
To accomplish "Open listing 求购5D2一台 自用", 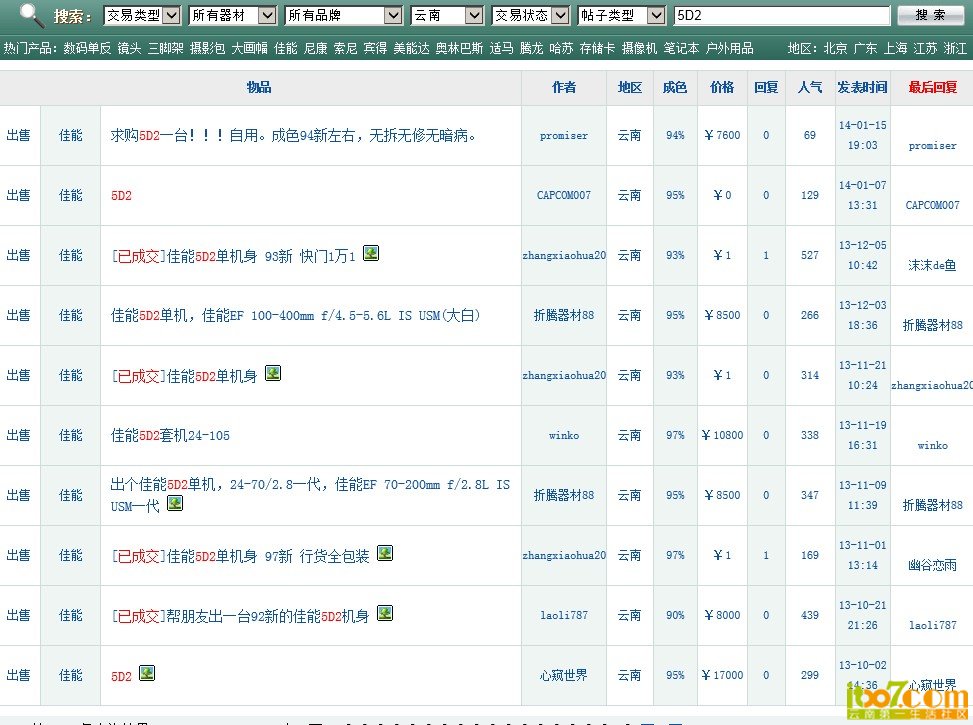I will [x=293, y=135].
